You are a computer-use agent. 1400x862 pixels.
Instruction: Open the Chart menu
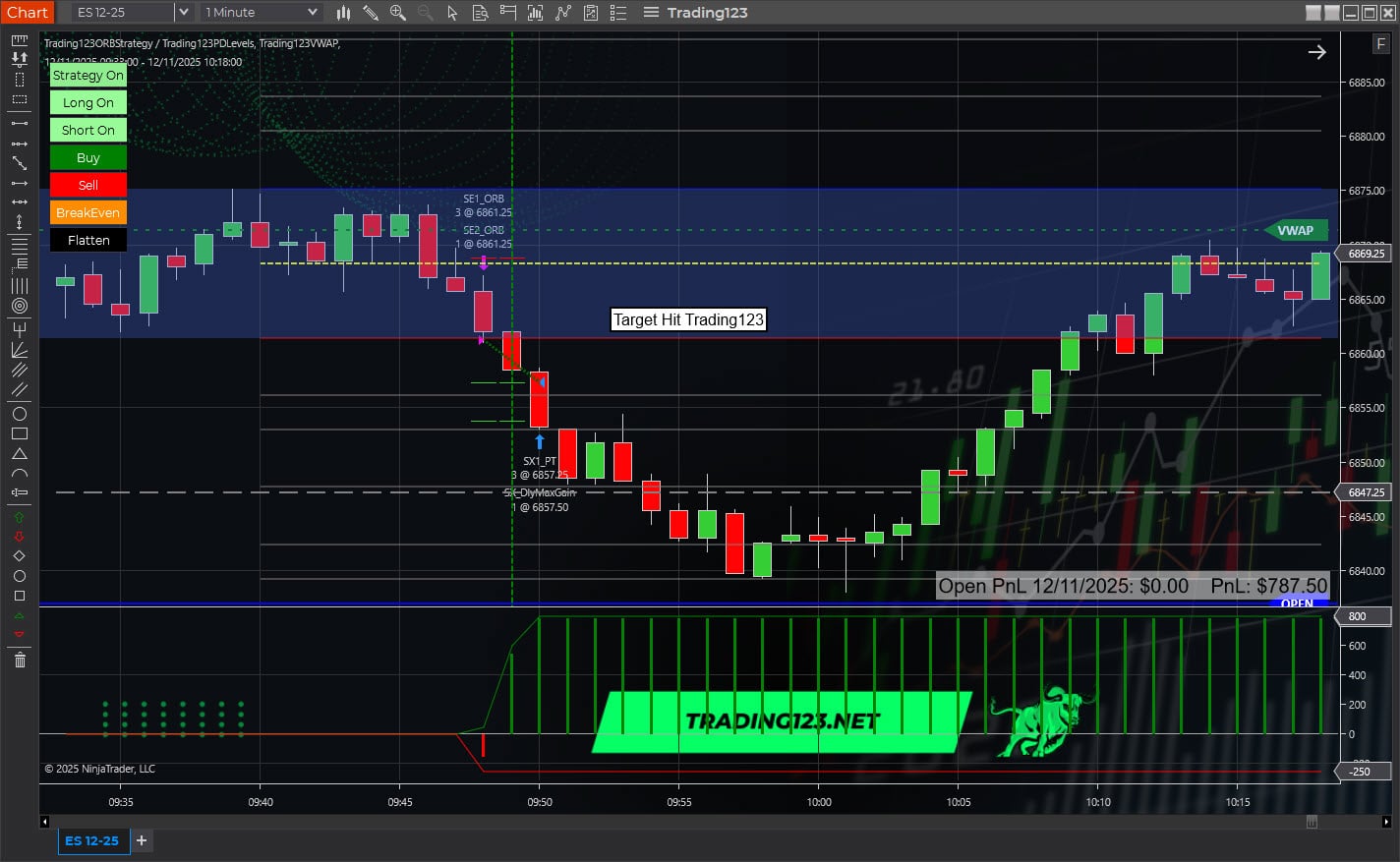pyautogui.click(x=27, y=13)
